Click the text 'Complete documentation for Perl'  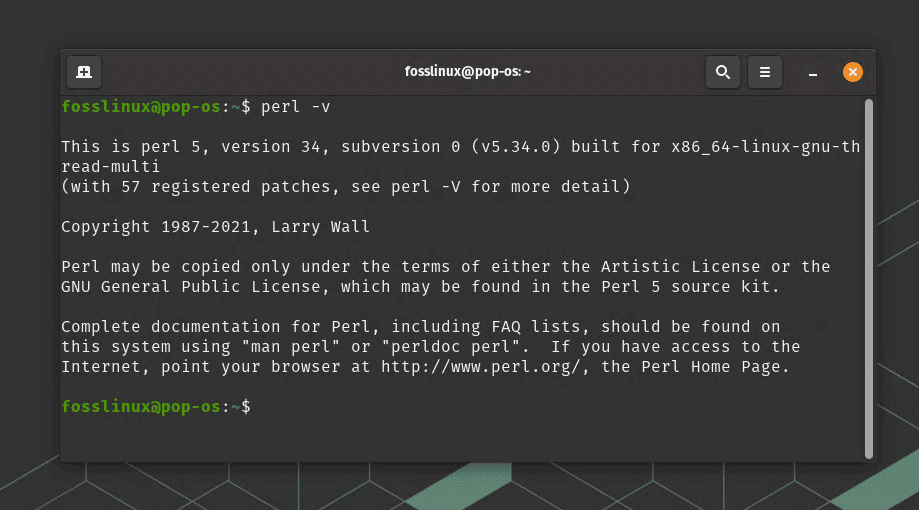(216, 327)
